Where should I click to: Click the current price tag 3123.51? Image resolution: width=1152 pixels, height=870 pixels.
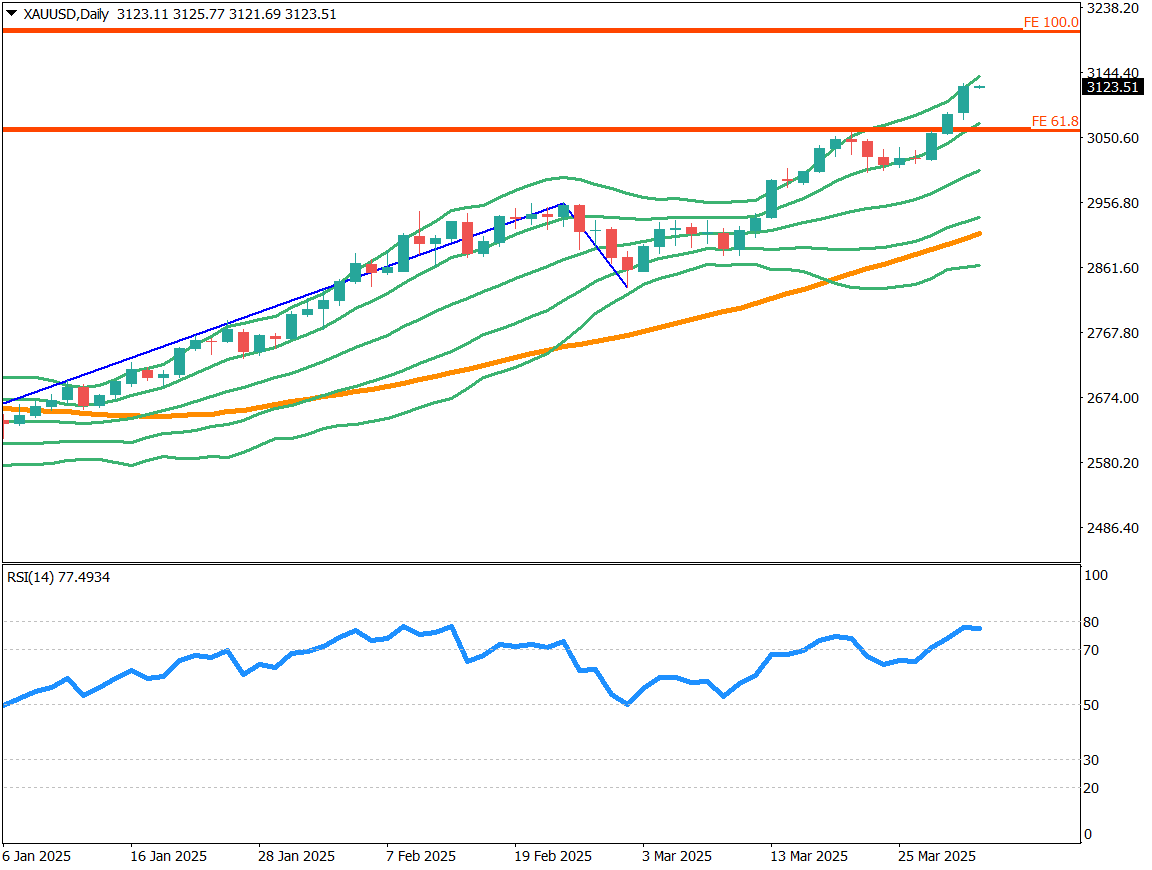1112,87
